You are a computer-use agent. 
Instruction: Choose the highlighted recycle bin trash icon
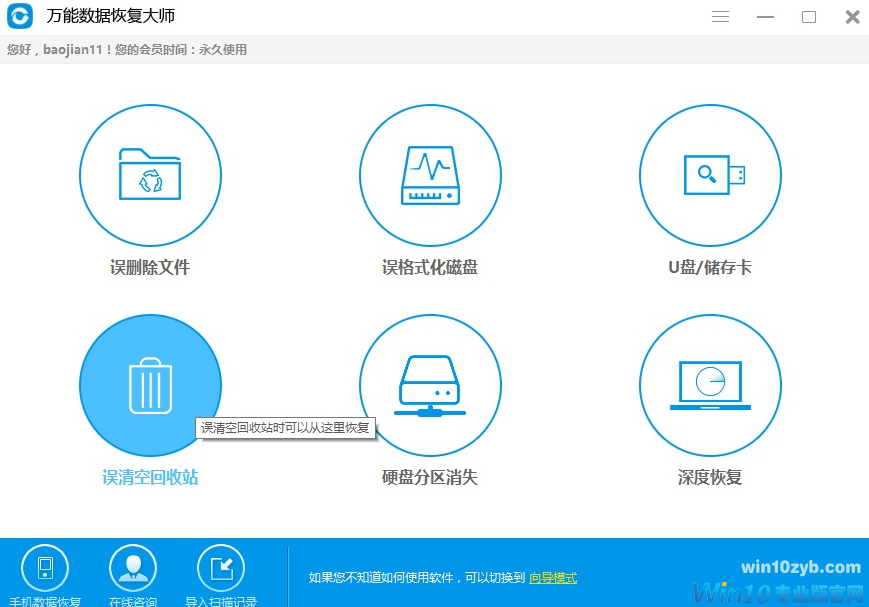(150, 386)
